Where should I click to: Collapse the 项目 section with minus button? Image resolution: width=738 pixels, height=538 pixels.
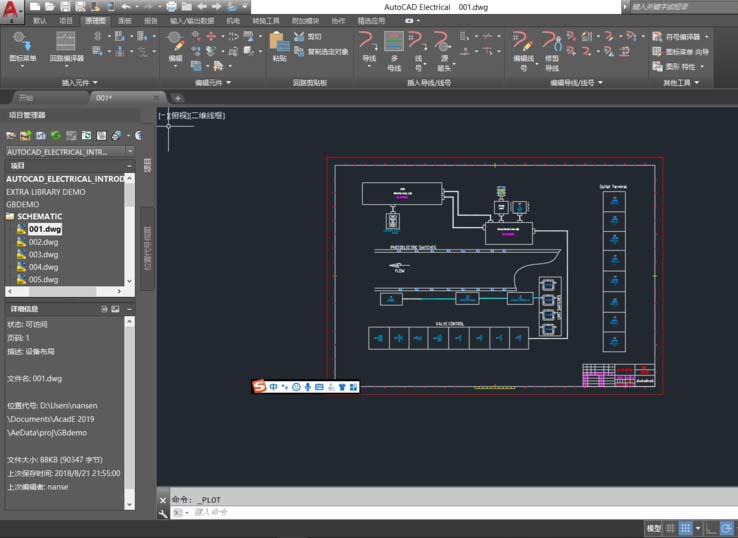coord(129,166)
